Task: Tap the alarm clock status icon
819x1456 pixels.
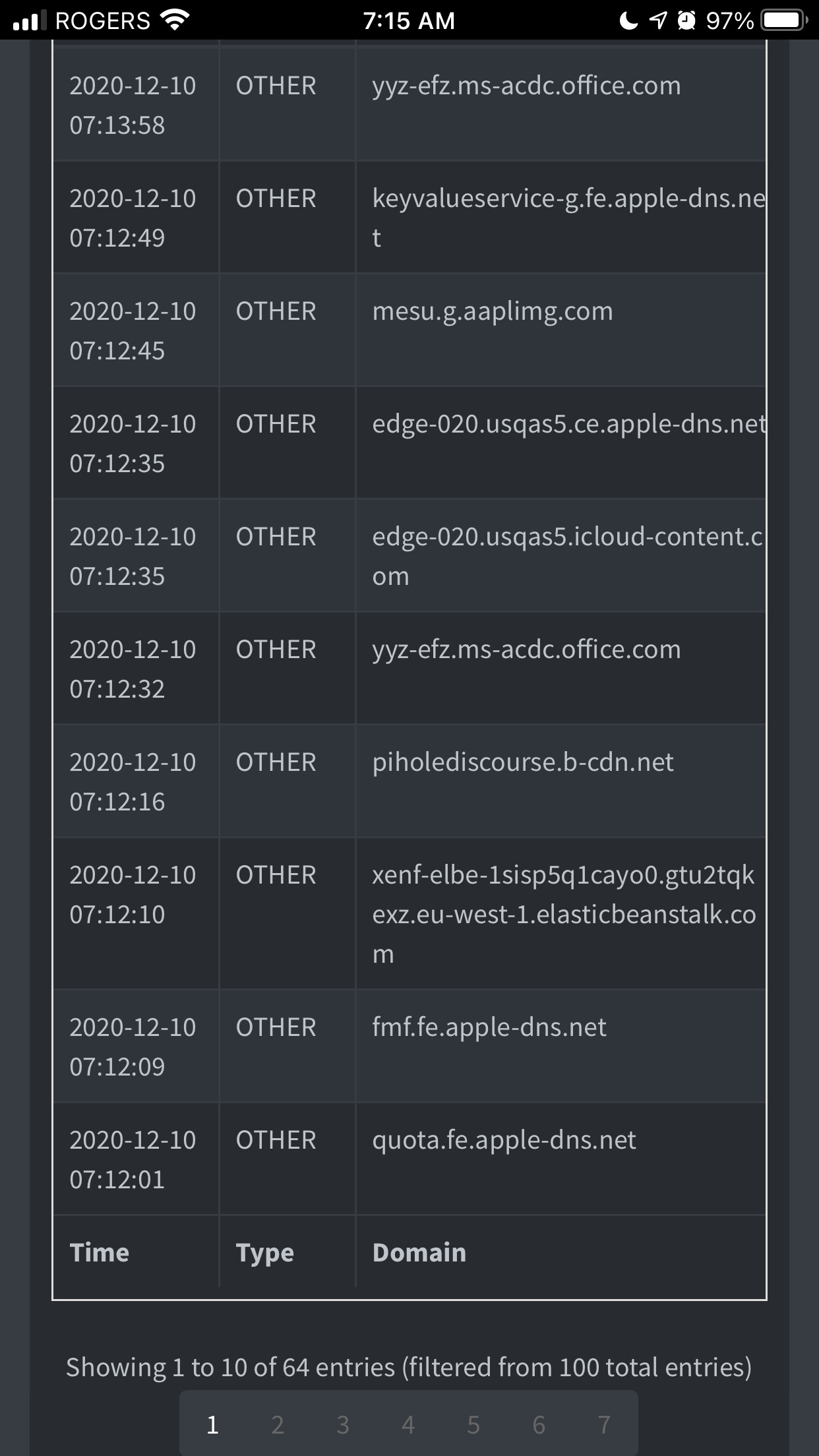Action: [686, 20]
